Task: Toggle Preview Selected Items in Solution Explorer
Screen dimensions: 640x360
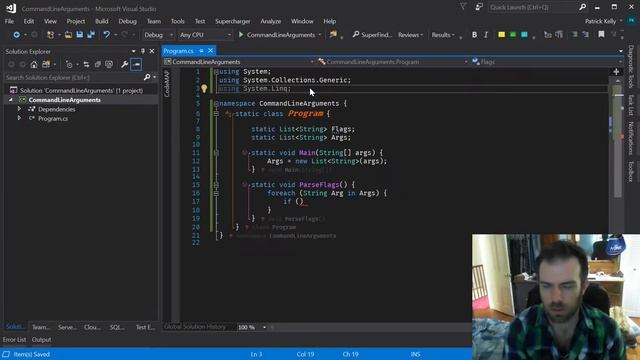Action: pyautogui.click(x=136, y=64)
